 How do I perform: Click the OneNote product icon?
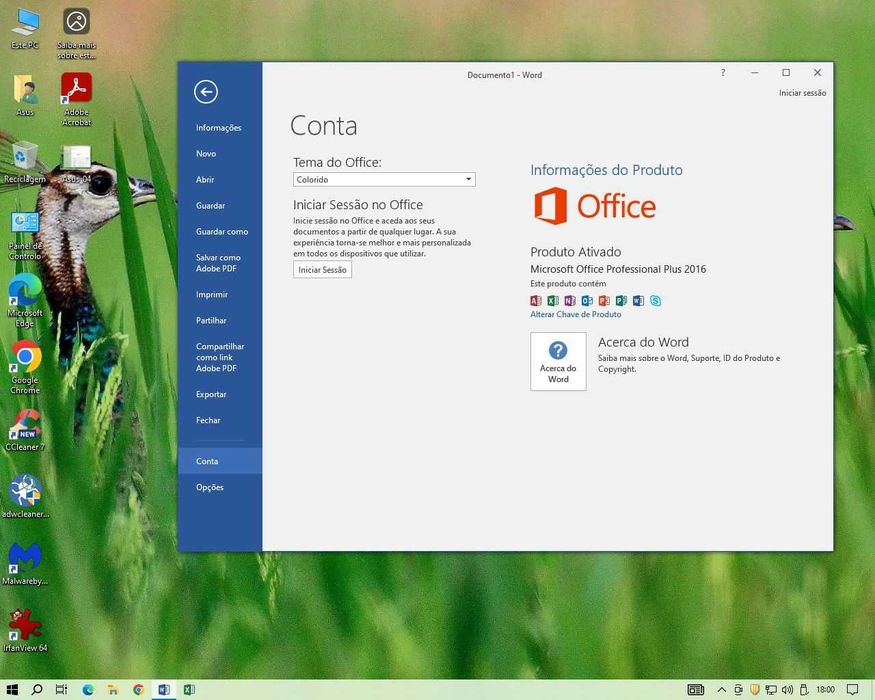tap(570, 301)
